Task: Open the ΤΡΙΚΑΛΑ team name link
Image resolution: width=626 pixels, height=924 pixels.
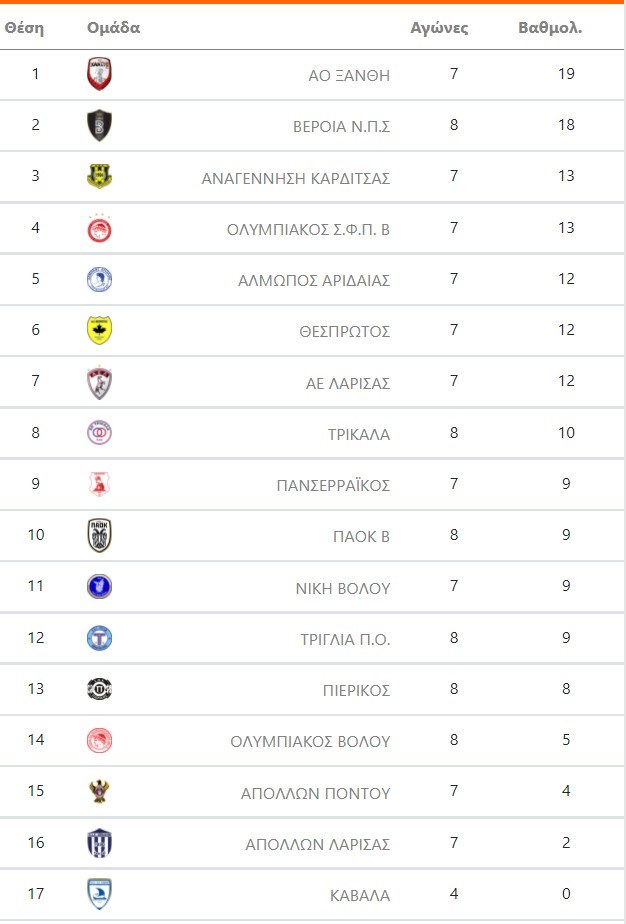Action: click(x=356, y=434)
